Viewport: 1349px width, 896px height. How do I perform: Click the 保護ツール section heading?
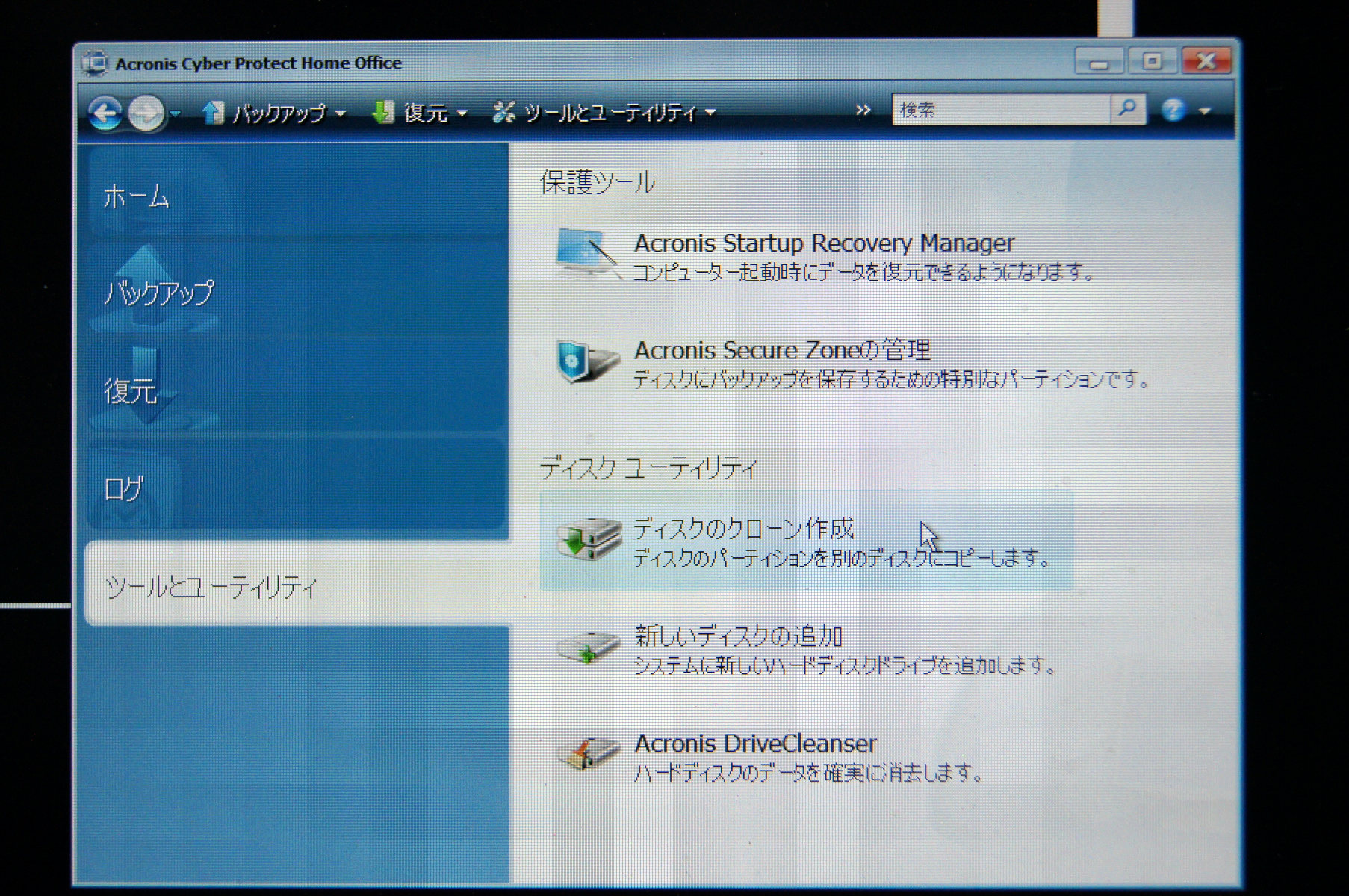[598, 182]
